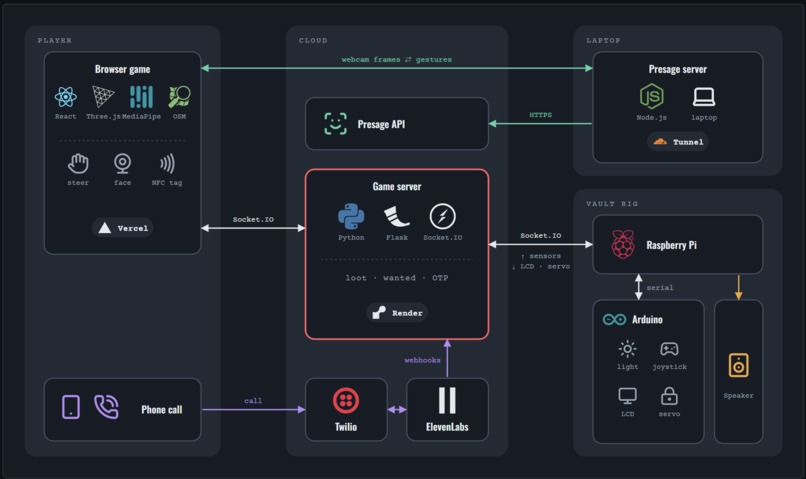This screenshot has height=479, width=806.
Task: Click the Presage API face-scan icon
Action: (x=335, y=124)
